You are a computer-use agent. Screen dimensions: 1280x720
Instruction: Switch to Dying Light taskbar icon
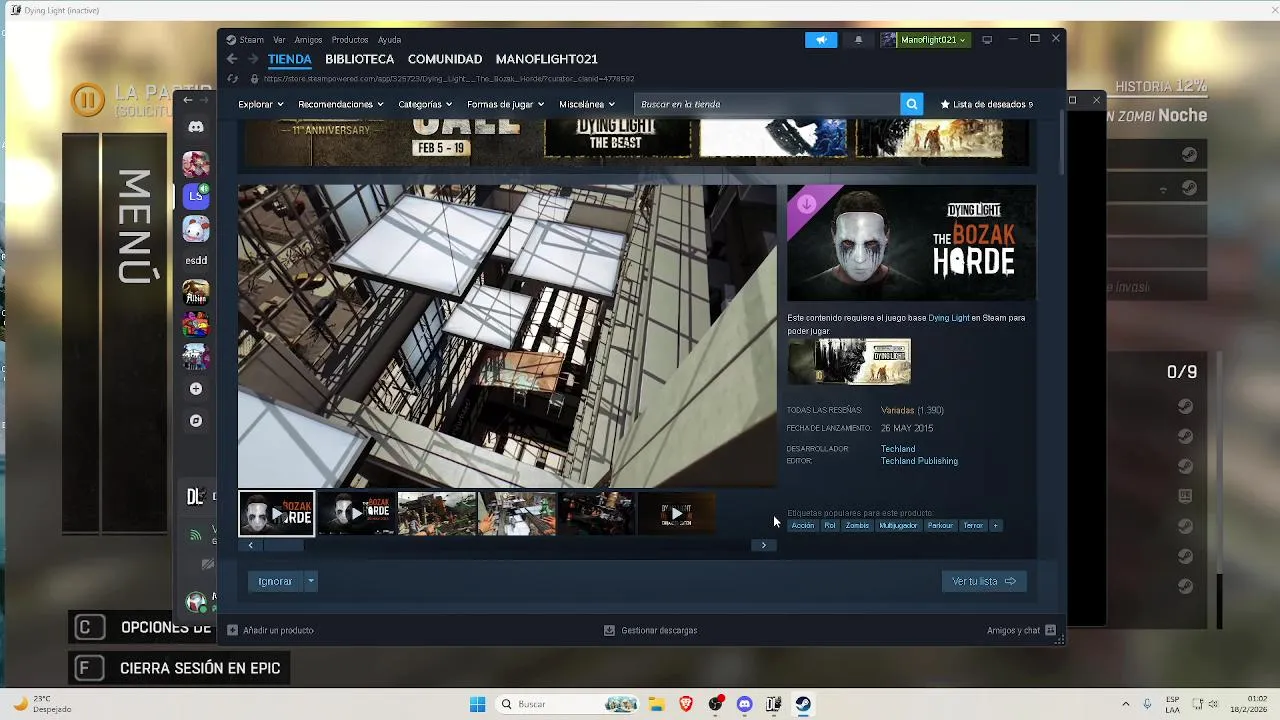click(x=773, y=704)
